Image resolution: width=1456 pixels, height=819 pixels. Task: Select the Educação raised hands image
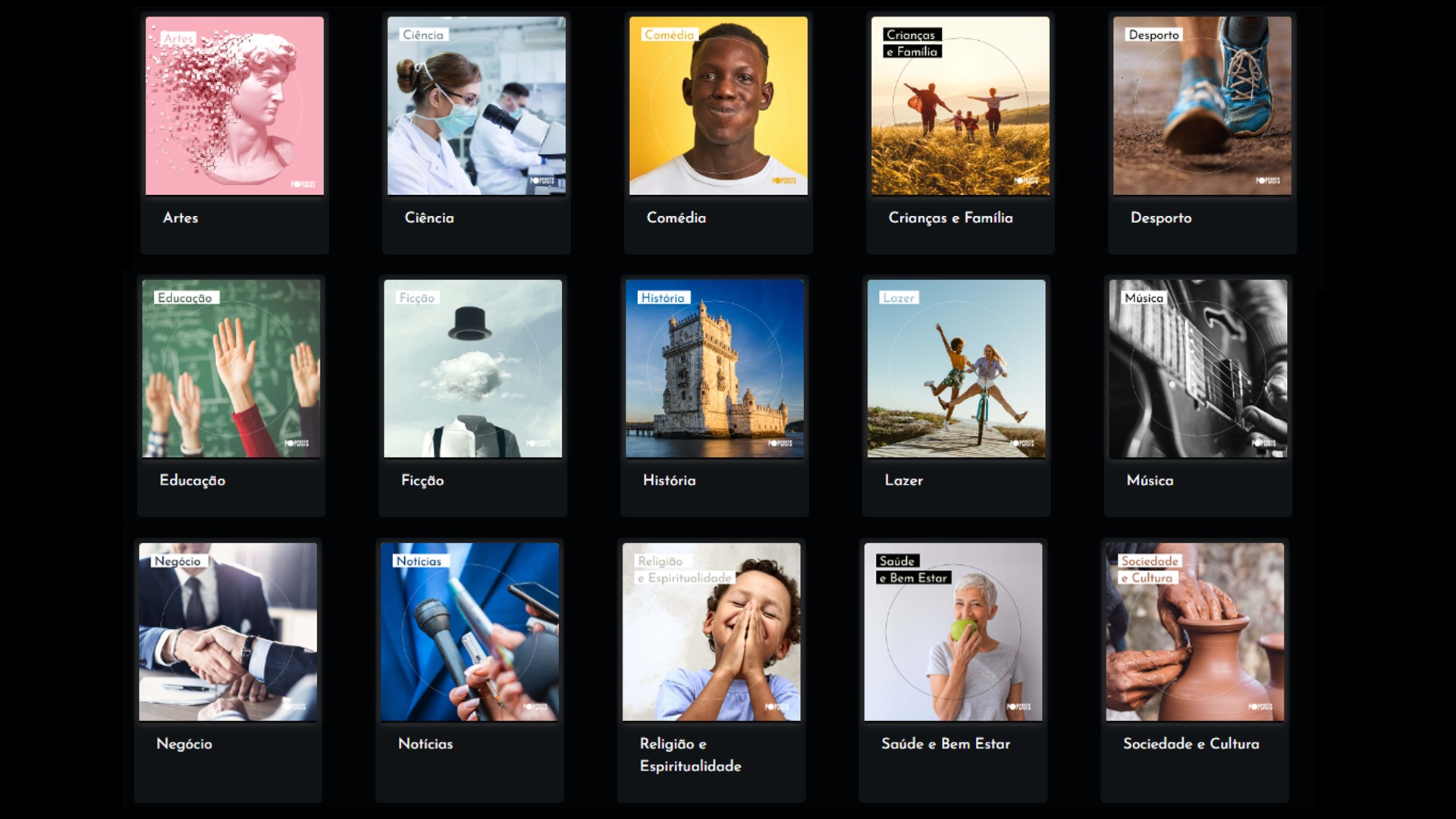231,369
